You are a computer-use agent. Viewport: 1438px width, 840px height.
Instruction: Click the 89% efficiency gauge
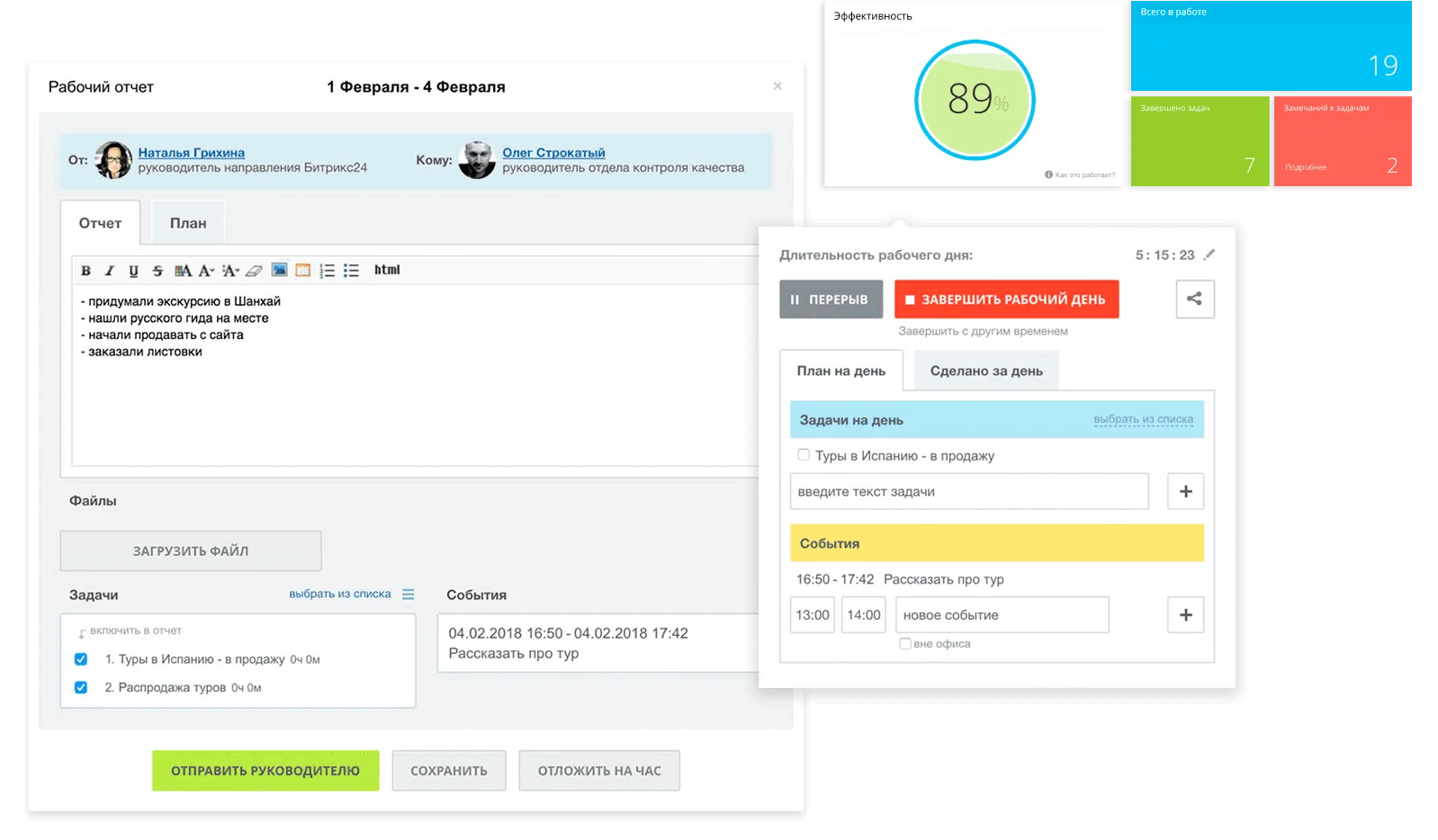tap(975, 100)
